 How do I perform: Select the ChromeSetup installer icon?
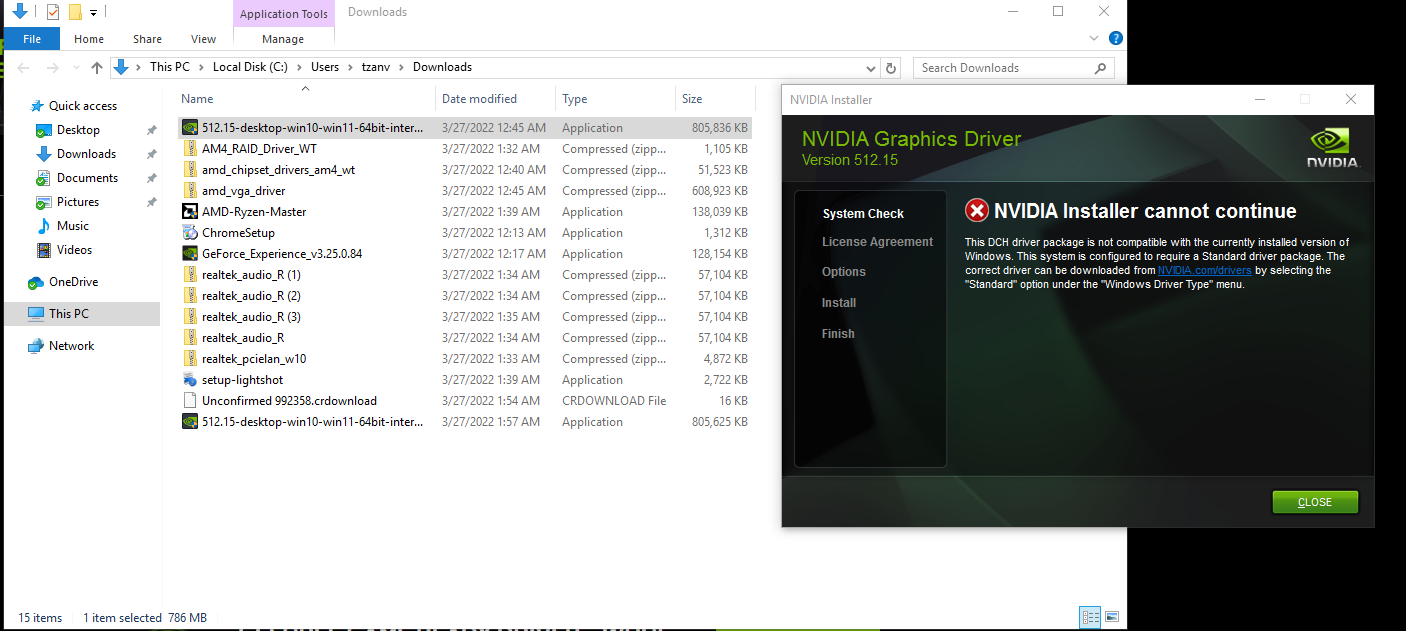(x=190, y=233)
